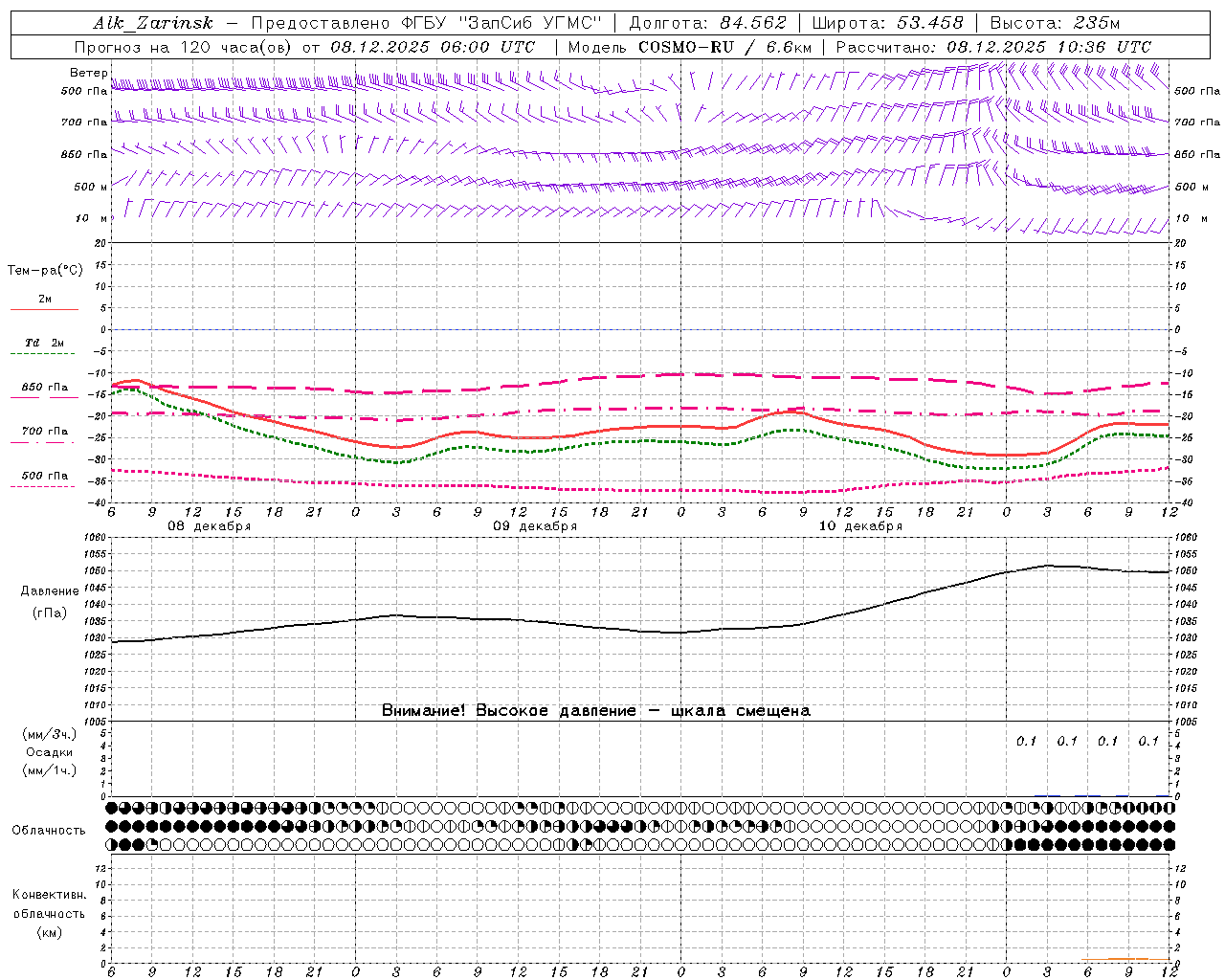Select the Модель COSMO-RU / 6.6км label
1225x980 pixels.
point(689,46)
